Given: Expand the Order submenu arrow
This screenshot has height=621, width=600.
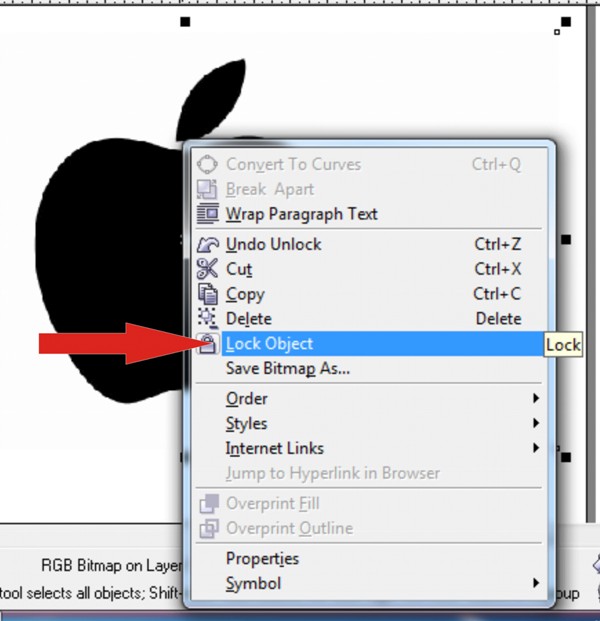Looking at the screenshot, I should [535, 398].
